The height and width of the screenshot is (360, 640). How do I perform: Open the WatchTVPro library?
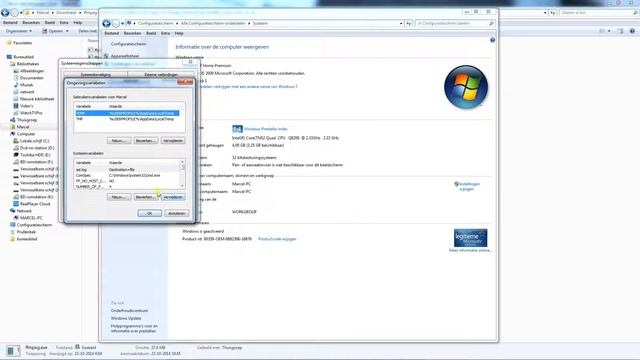(x=31, y=113)
